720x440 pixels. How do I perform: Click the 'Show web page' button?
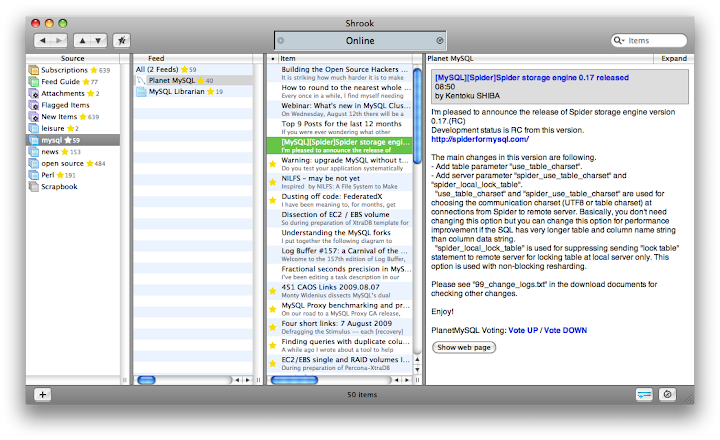(464, 347)
